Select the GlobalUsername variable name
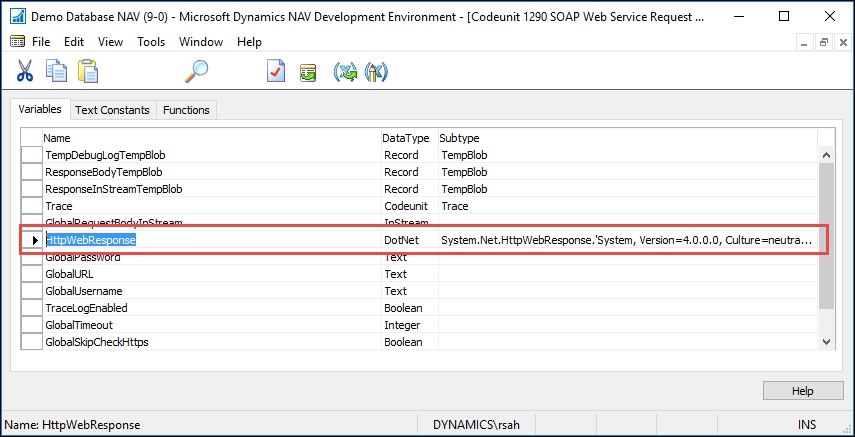855x437 pixels. 83,291
